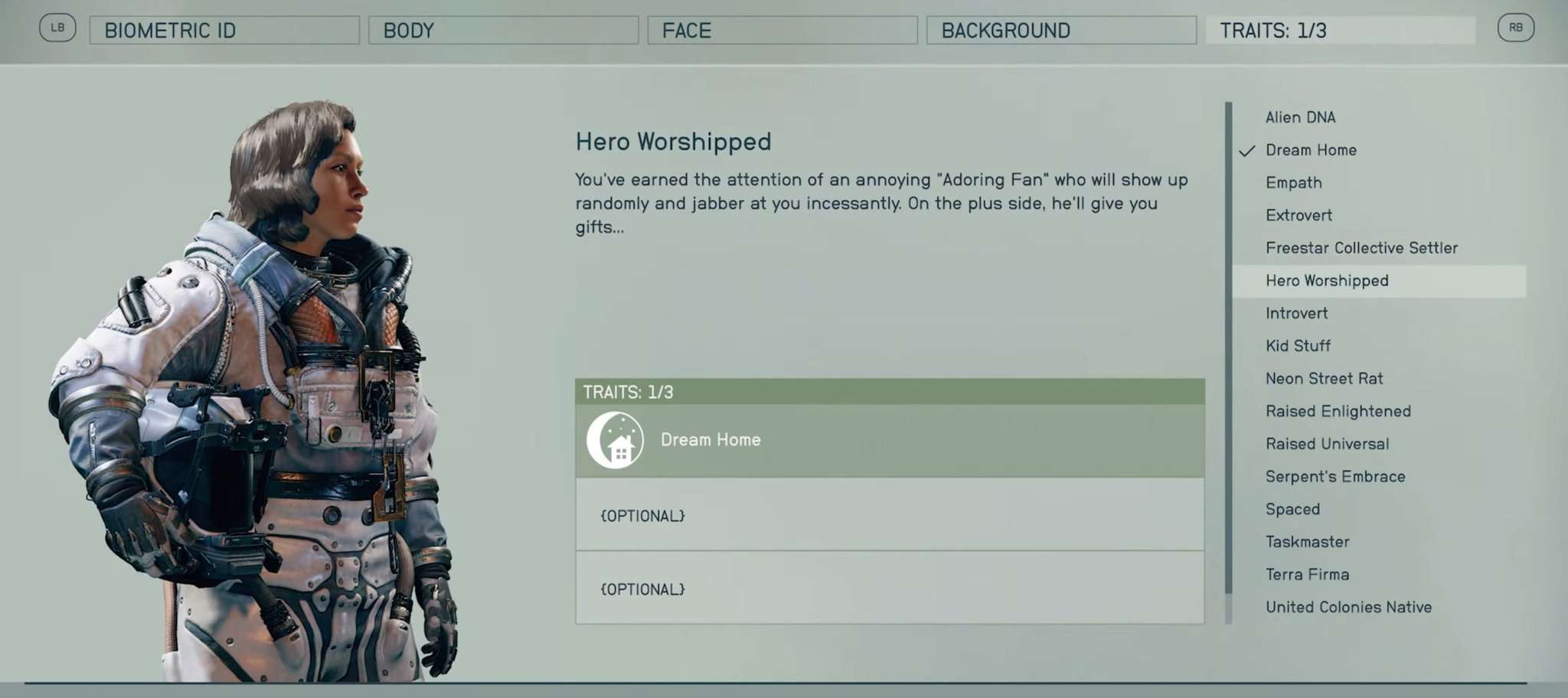1568x698 pixels.
Task: Open the Biometric ID tab
Action: pos(224,31)
